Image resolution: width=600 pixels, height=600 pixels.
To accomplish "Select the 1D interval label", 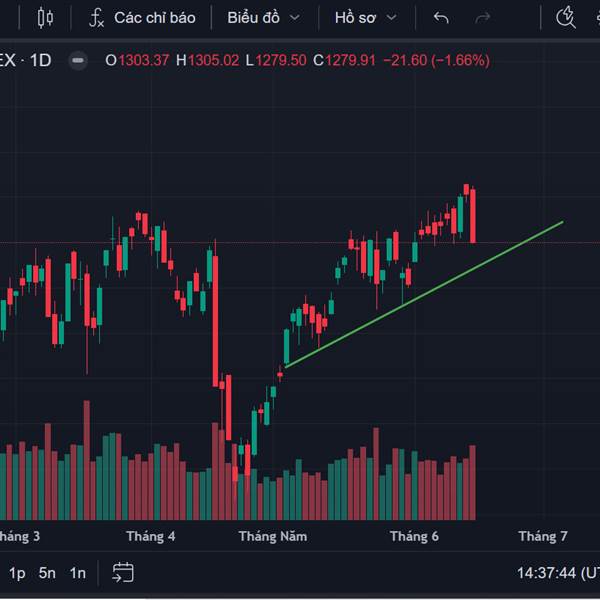I will tap(40, 60).
